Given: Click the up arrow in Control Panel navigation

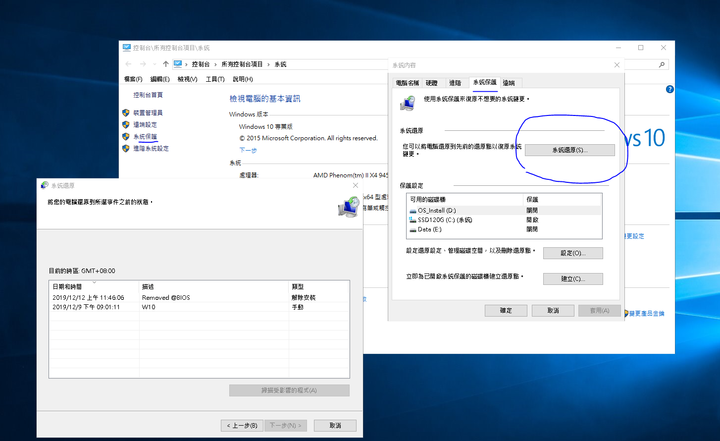Looking at the screenshot, I should point(166,64).
